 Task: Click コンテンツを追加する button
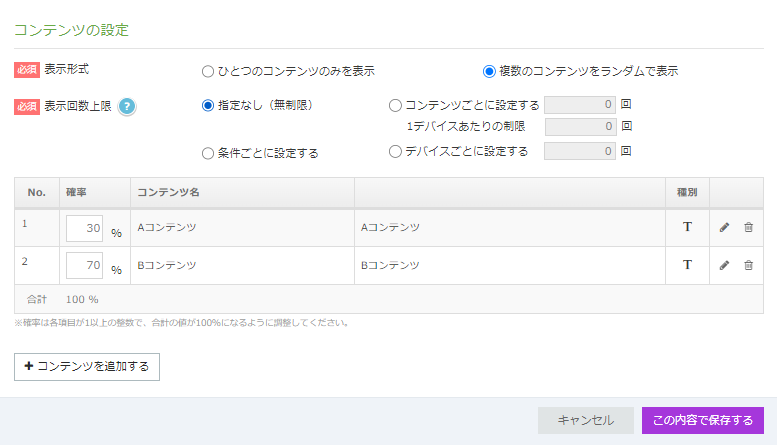point(87,367)
